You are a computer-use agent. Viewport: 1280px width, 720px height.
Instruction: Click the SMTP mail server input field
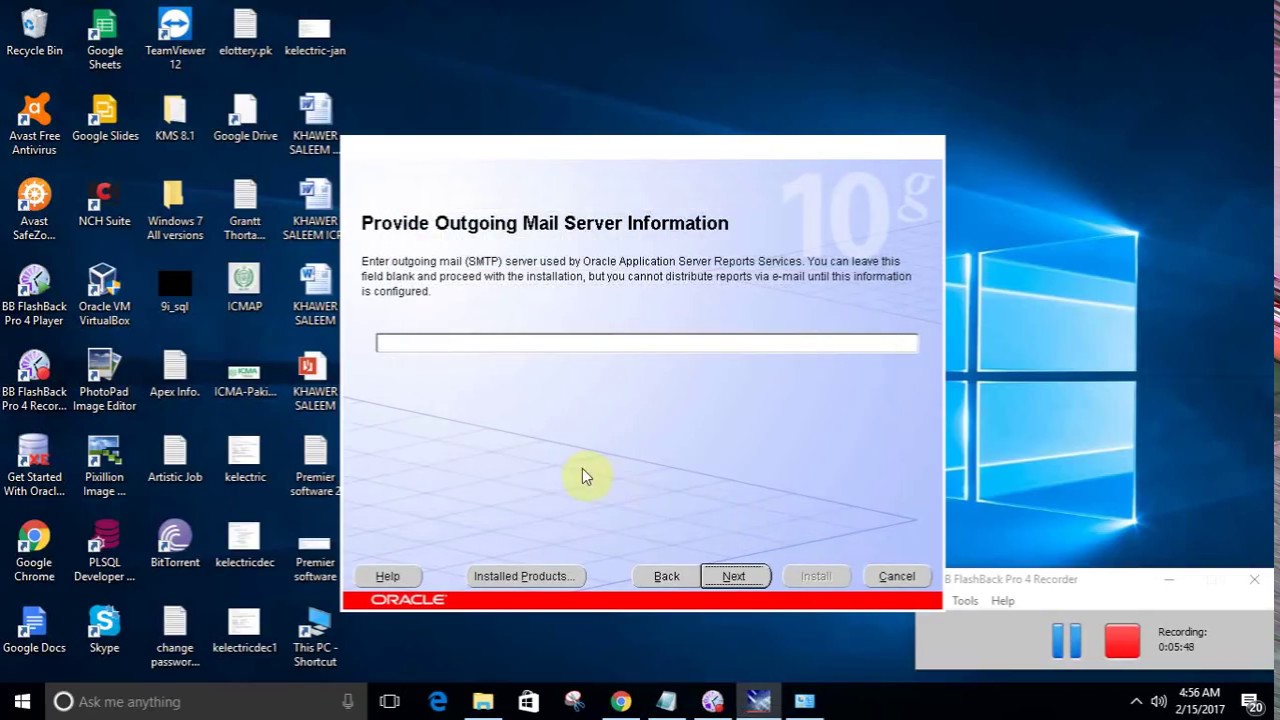click(647, 343)
